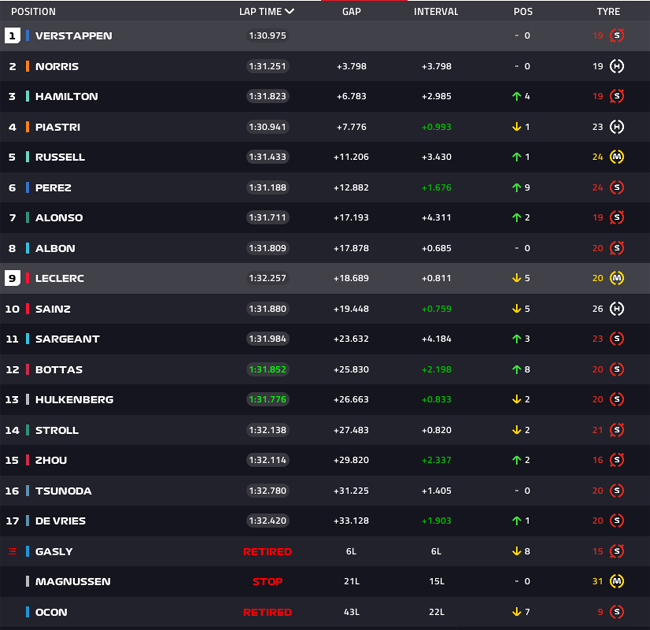The height and width of the screenshot is (630, 650).
Task: Click Gasly's RETIRED status
Action: click(x=267, y=552)
